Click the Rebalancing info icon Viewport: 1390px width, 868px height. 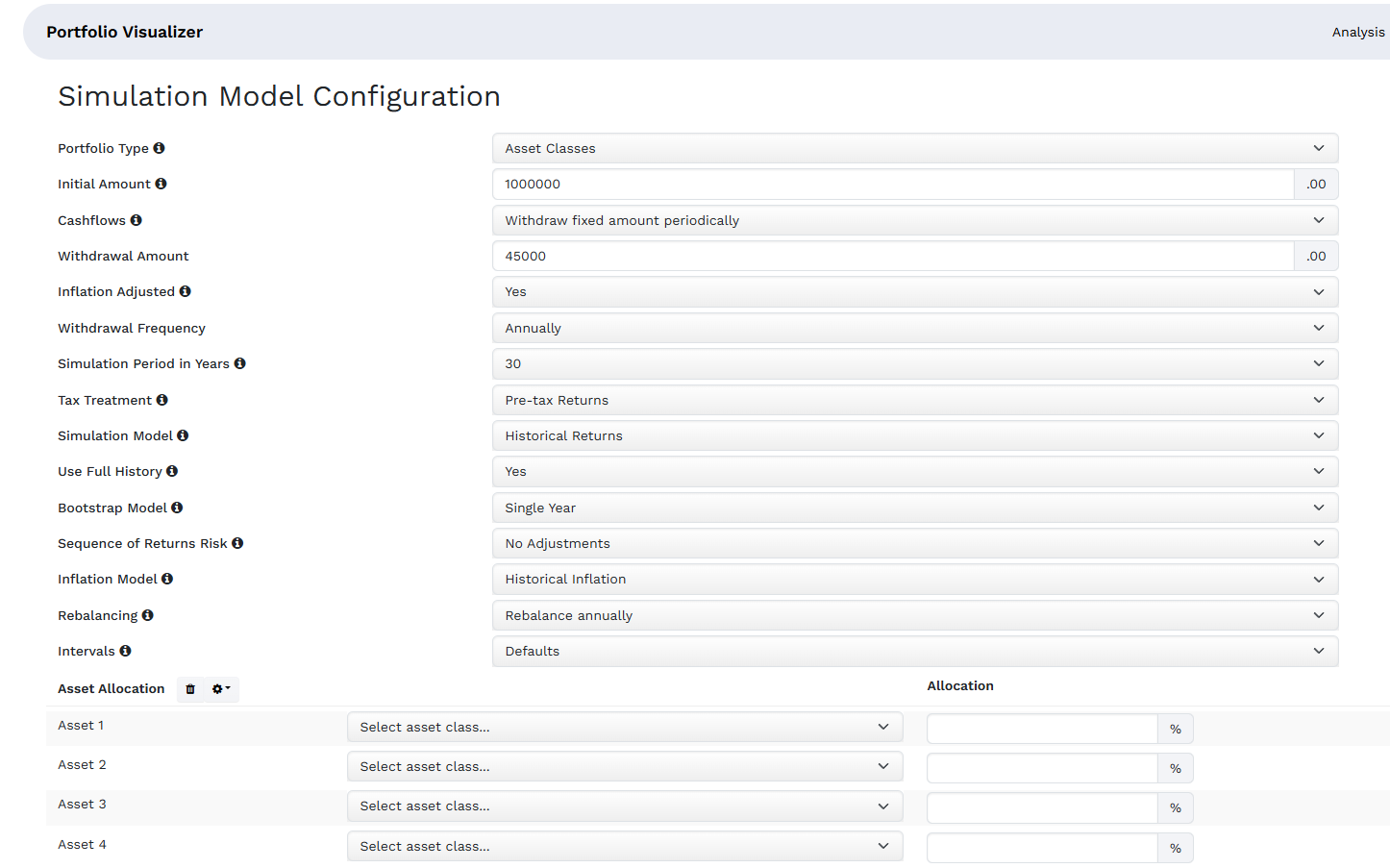point(147,615)
